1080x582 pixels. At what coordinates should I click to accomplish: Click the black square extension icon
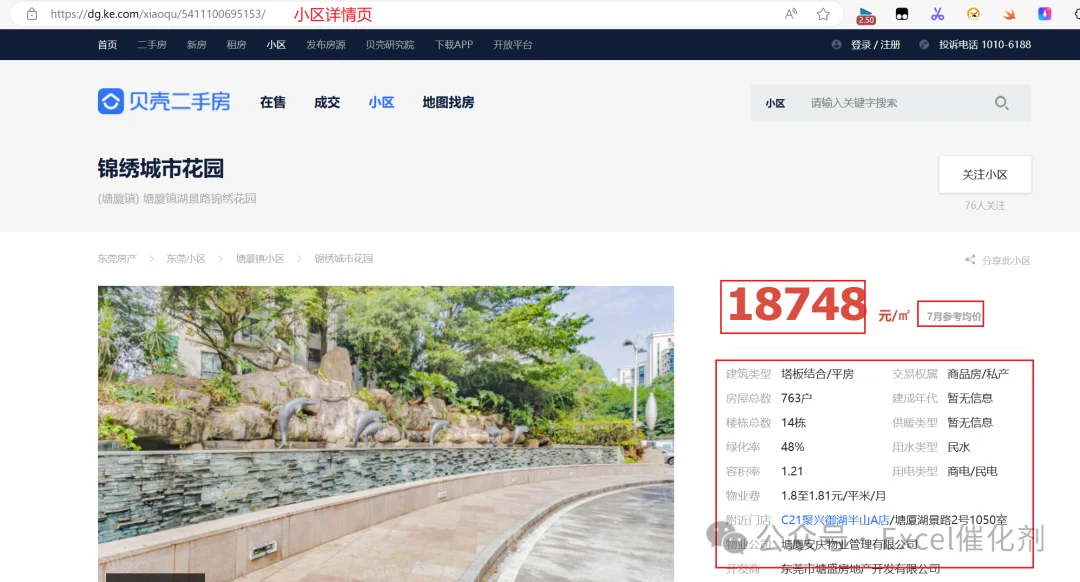tap(902, 14)
